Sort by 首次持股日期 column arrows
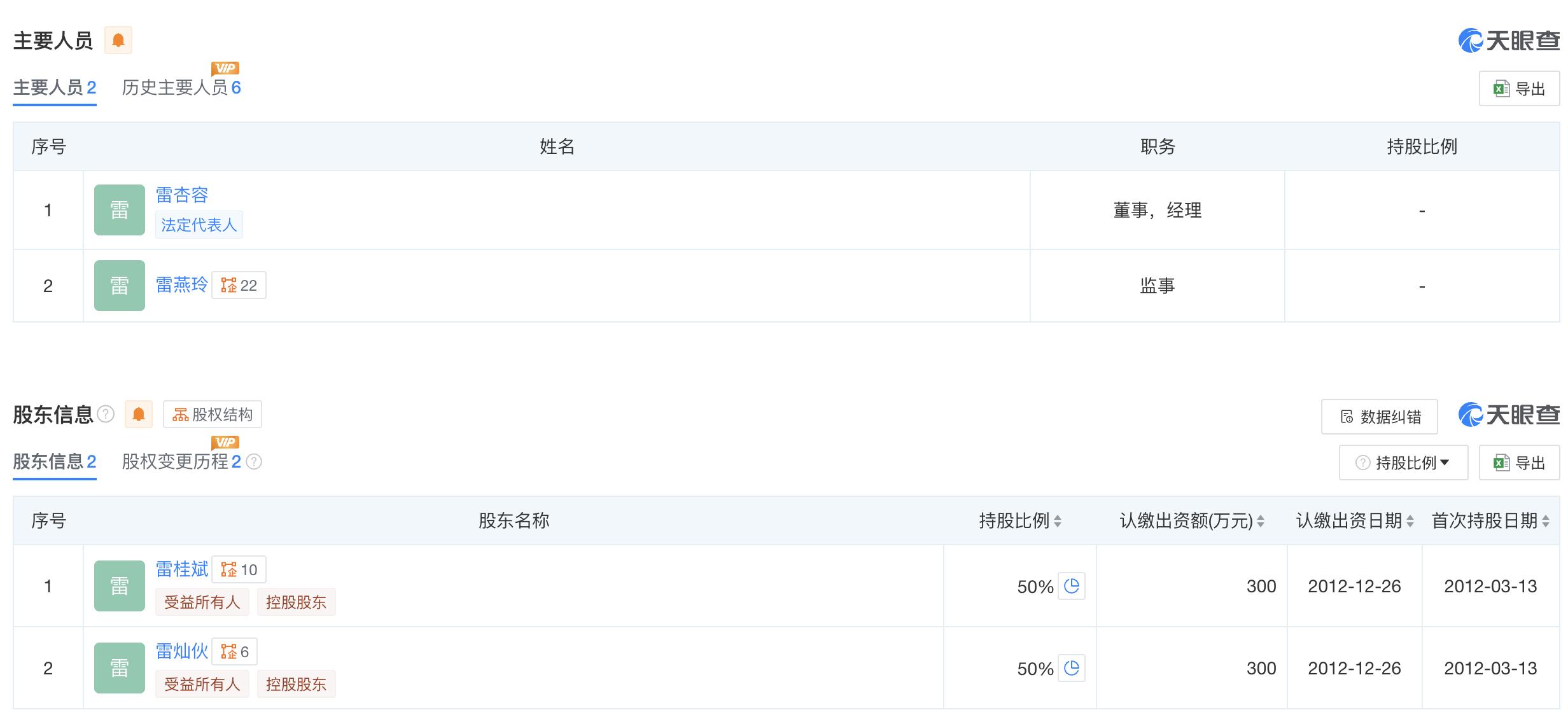The width and height of the screenshot is (1568, 724). click(x=1546, y=521)
